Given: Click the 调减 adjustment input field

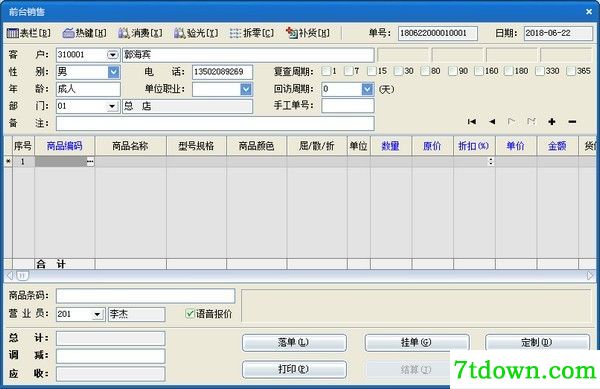Looking at the screenshot, I should tap(111, 356).
